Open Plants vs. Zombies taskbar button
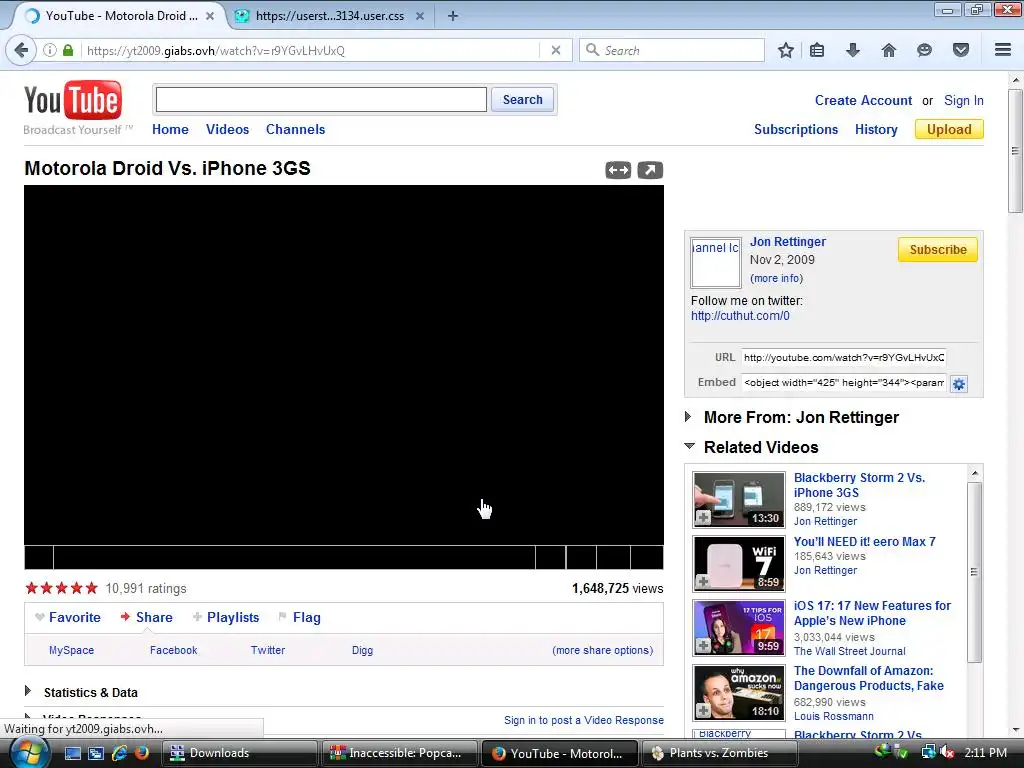Screen dimensions: 1024x768 click(x=719, y=753)
